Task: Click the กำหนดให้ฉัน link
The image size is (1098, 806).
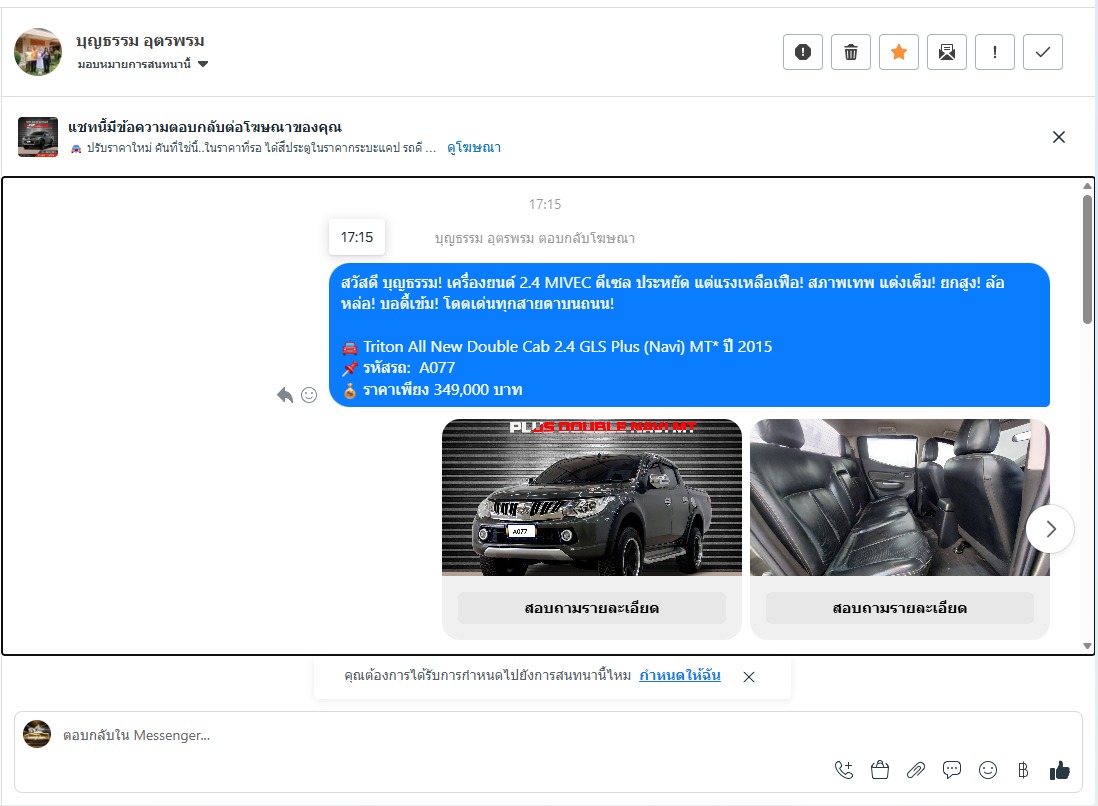Action: coord(680,676)
